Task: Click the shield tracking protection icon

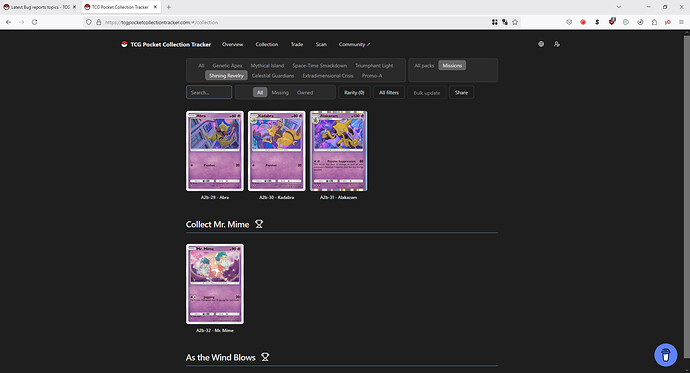Action: pyautogui.click(x=89, y=22)
